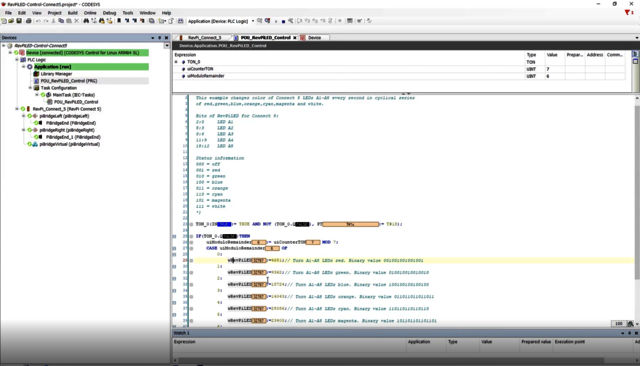Pin the Devices panel with pushpin icon

click(160, 38)
